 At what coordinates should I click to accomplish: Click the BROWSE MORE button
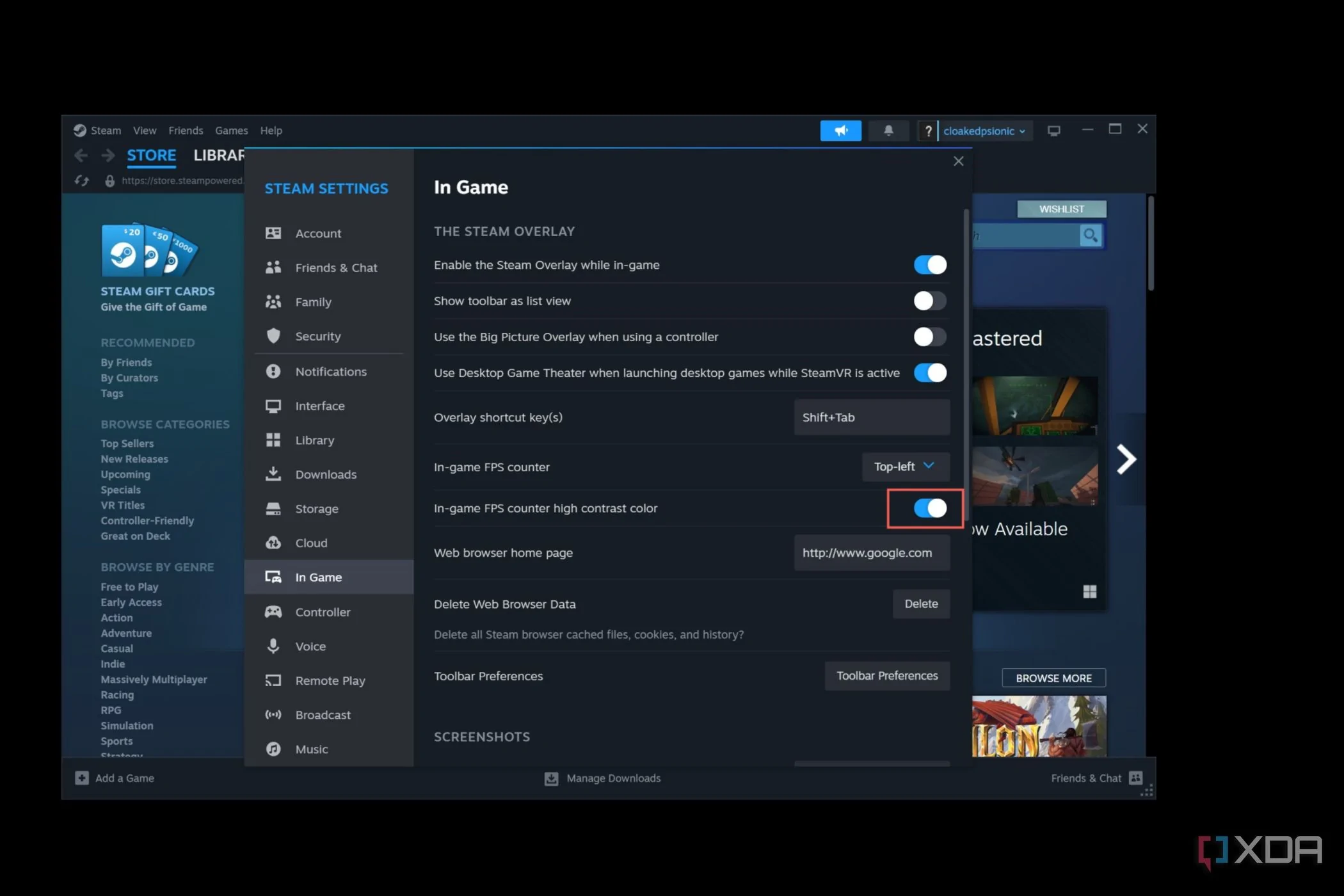coord(1053,678)
